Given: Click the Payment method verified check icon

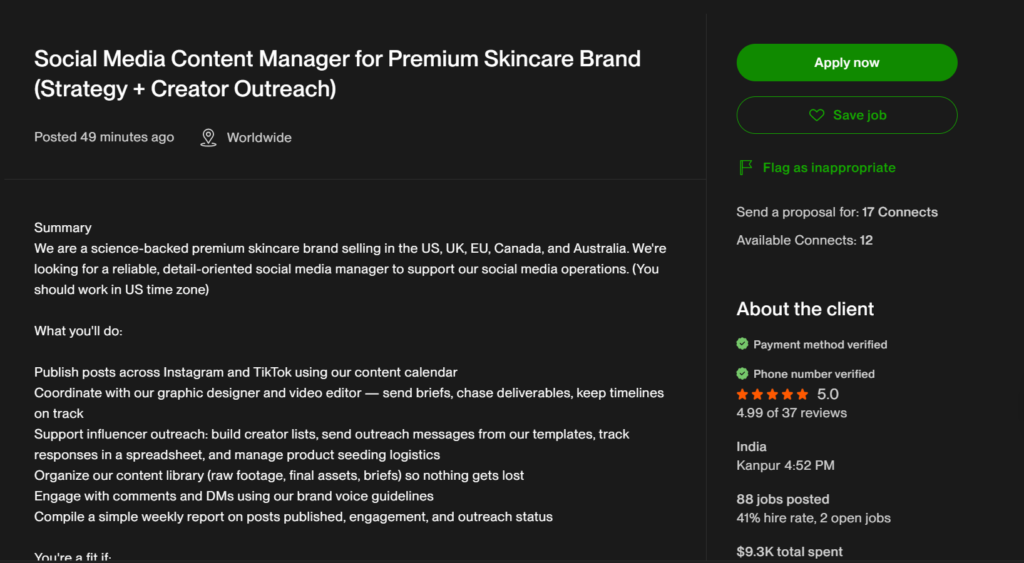Looking at the screenshot, I should click(743, 344).
